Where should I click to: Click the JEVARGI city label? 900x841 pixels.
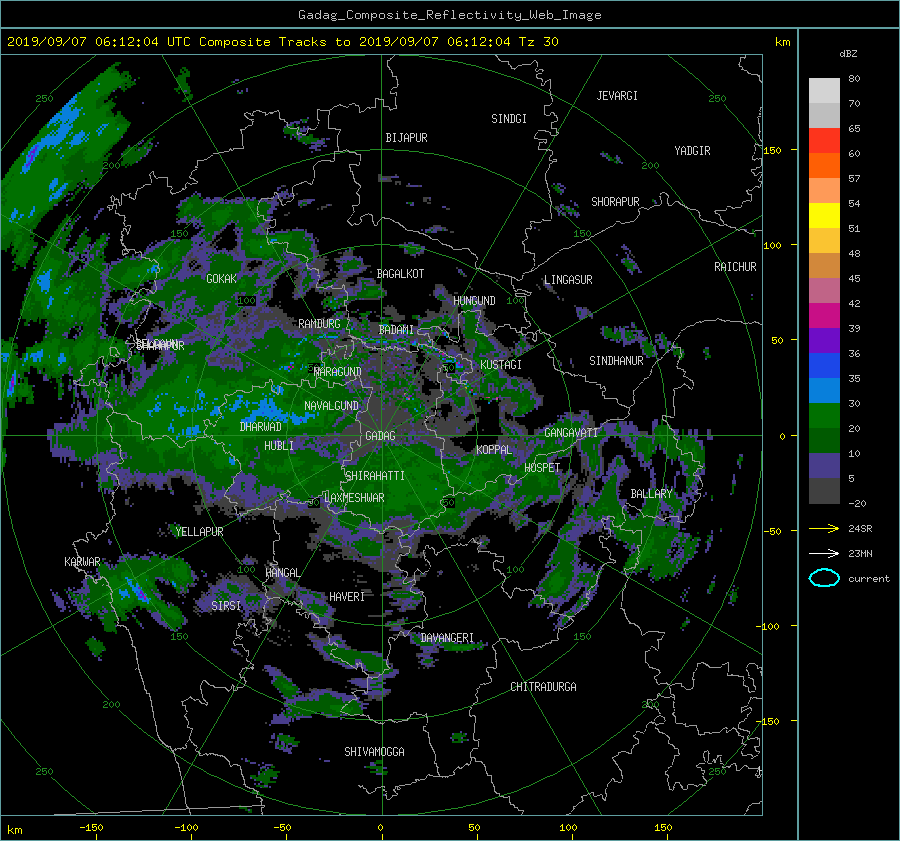(617, 96)
